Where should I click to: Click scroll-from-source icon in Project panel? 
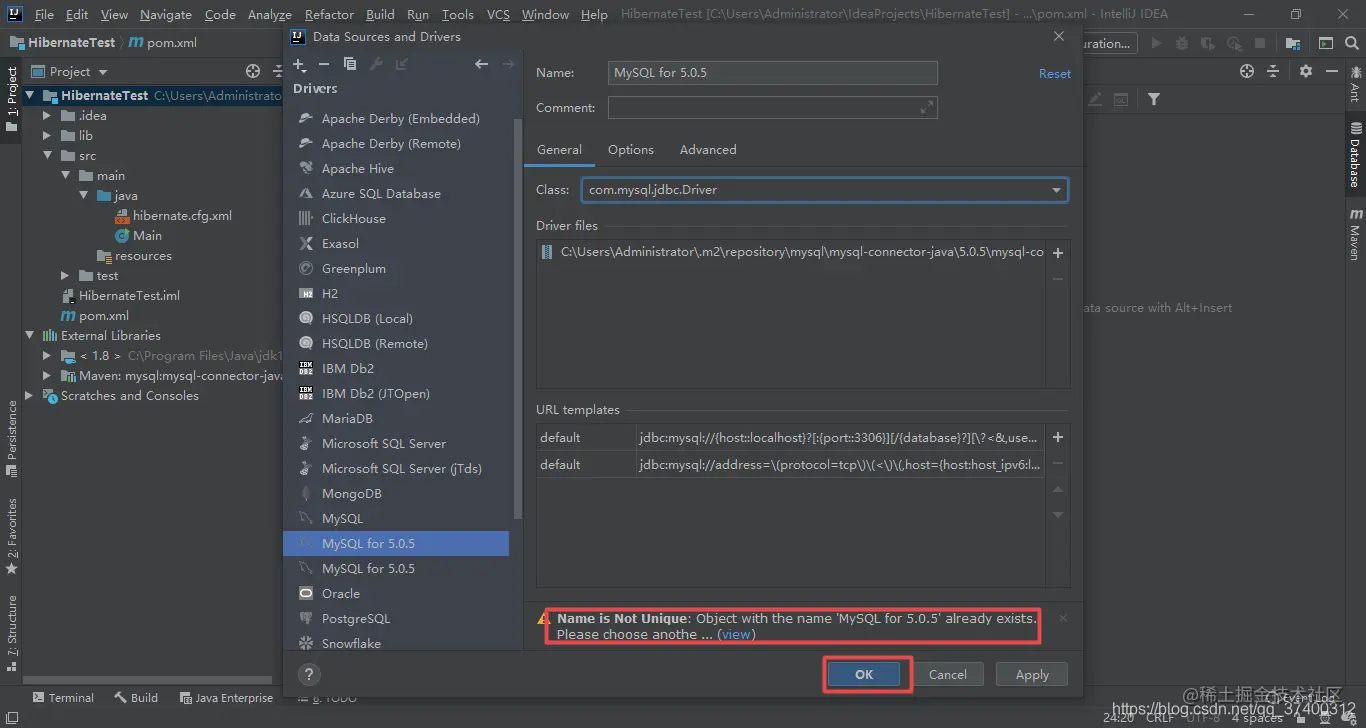[x=253, y=71]
